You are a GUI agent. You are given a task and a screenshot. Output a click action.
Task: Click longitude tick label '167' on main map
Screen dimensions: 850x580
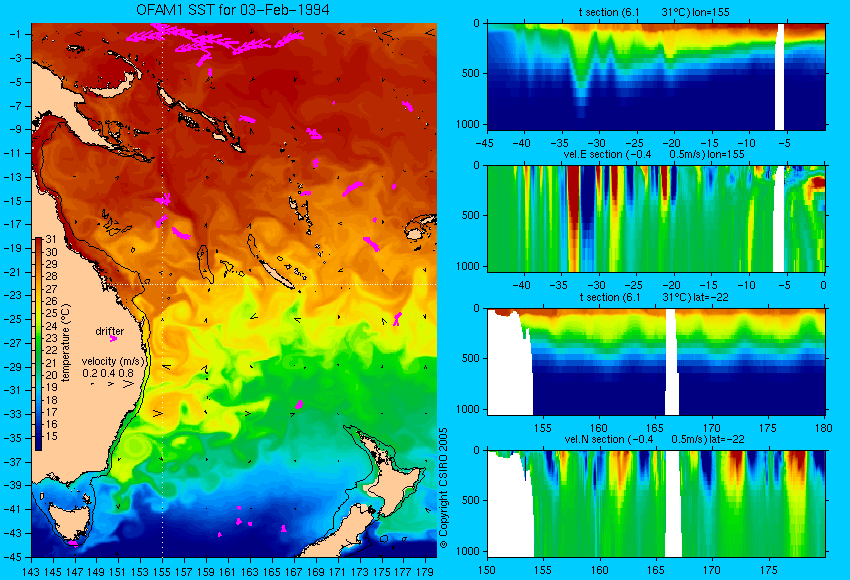(x=294, y=571)
